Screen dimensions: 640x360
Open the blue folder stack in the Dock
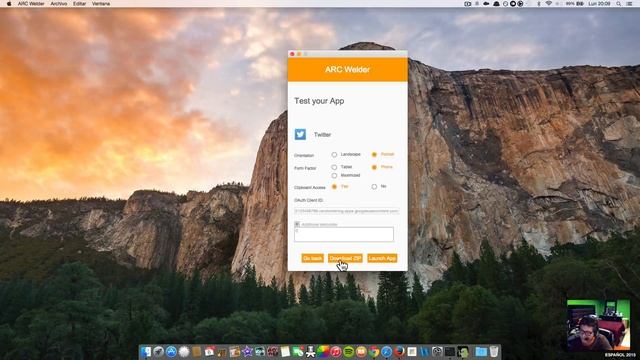pyautogui.click(x=481, y=351)
